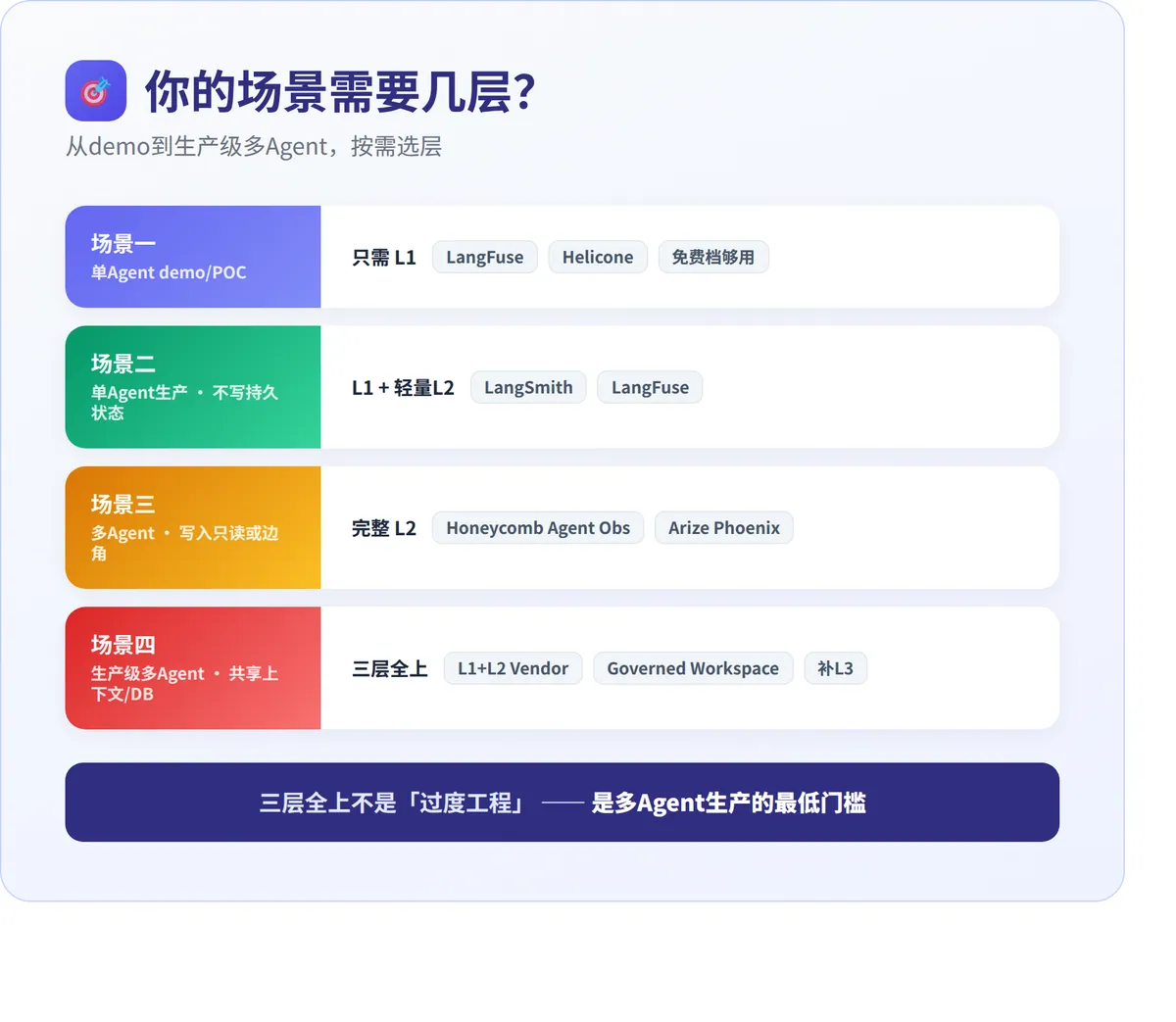Click the L1+L2 Vendor tag
Screen dimensions: 1176x1022
coord(514,668)
